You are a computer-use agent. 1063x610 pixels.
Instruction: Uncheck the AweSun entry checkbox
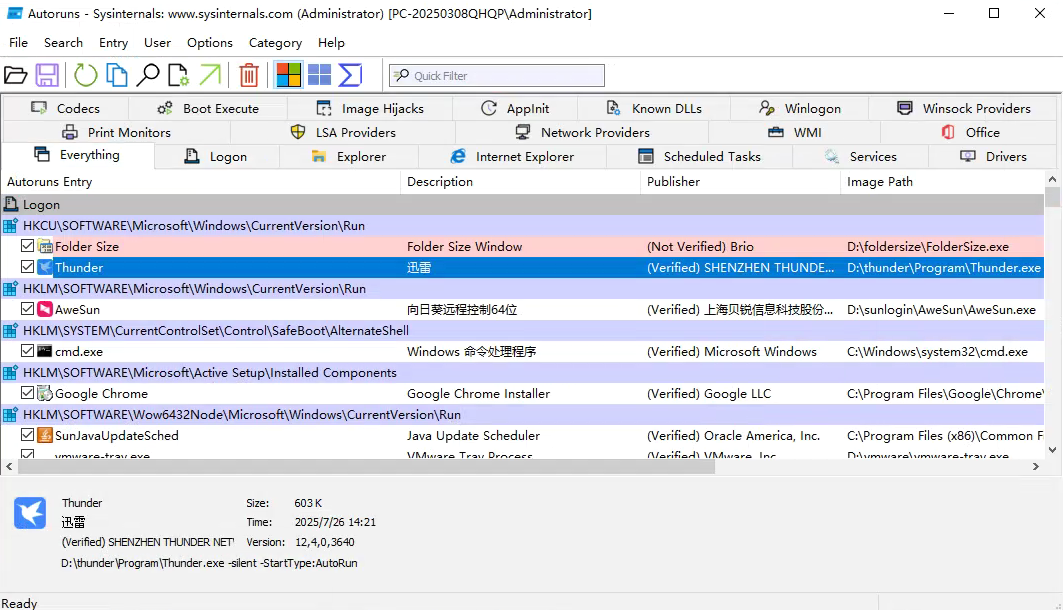[27, 309]
